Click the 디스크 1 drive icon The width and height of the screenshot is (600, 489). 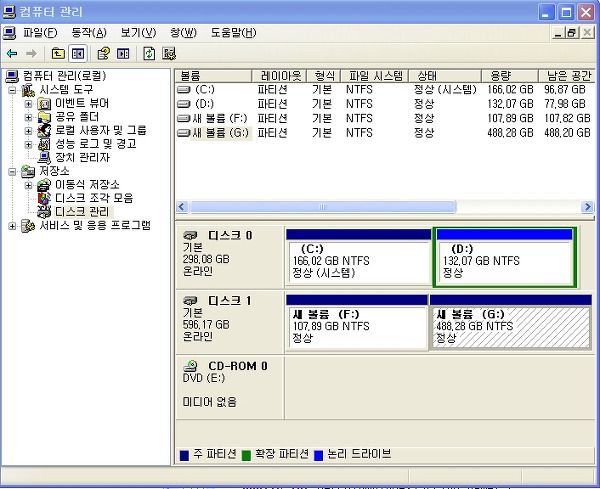click(x=190, y=300)
